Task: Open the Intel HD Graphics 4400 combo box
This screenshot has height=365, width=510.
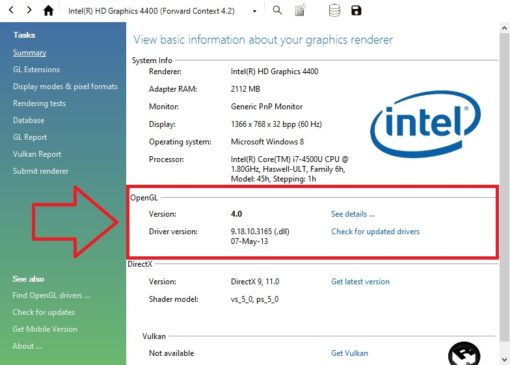Action: [162, 11]
